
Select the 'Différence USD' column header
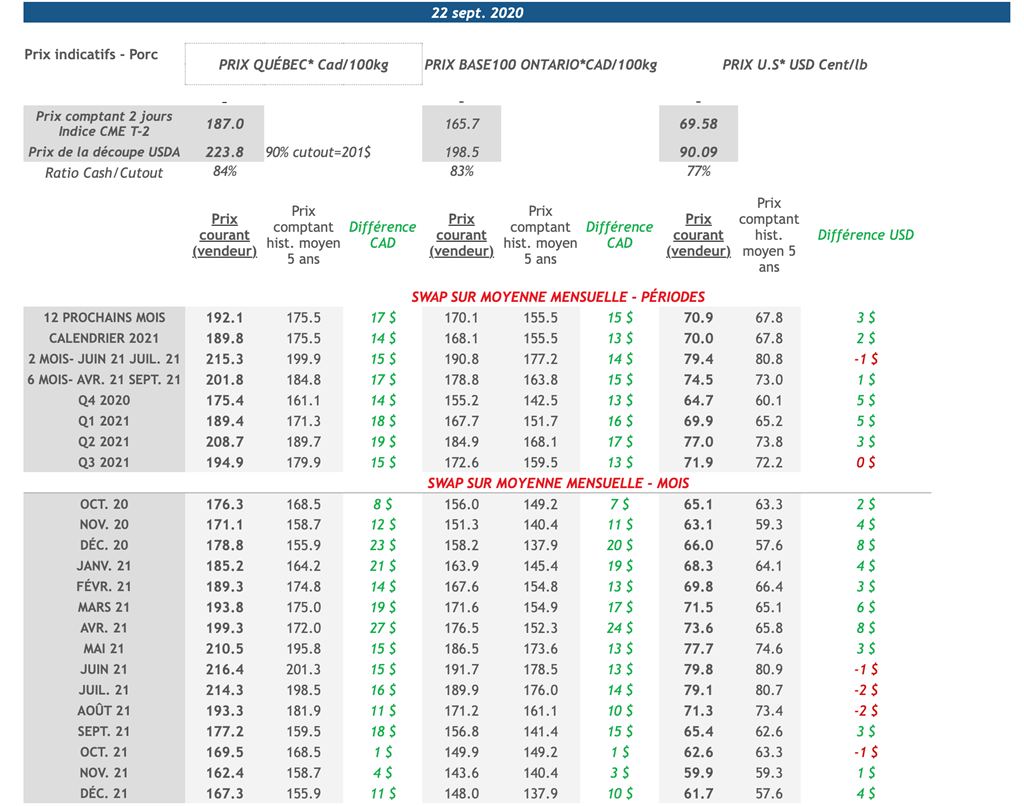point(865,235)
